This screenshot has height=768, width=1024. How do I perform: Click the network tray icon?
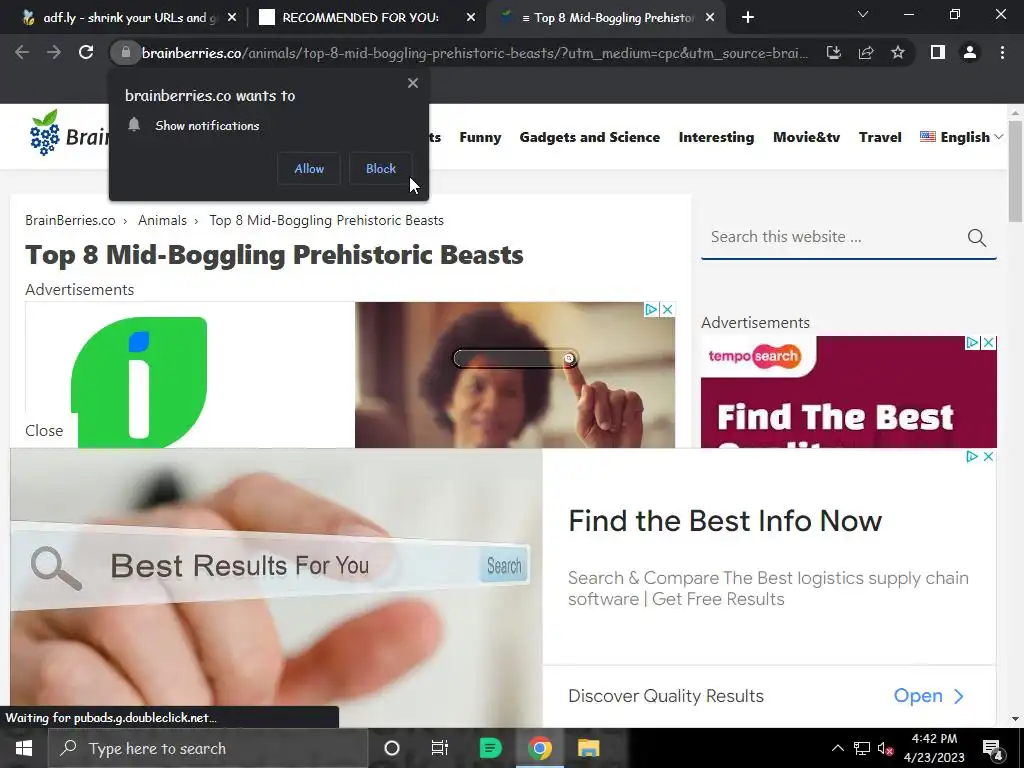pos(861,749)
